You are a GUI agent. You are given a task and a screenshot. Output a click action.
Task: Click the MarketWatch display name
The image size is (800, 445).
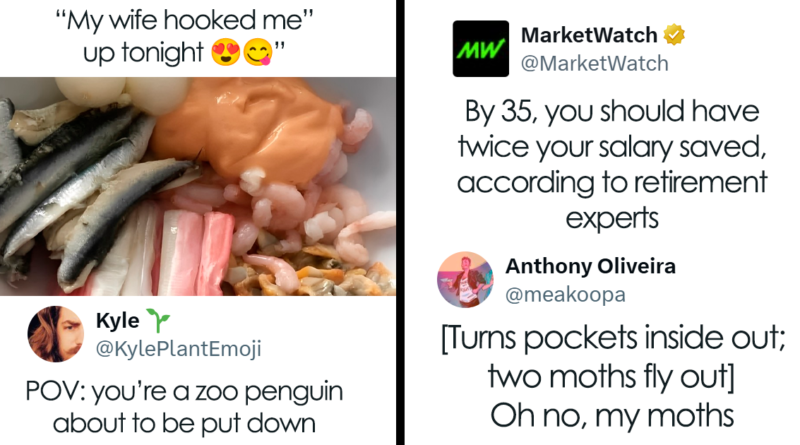tap(589, 35)
